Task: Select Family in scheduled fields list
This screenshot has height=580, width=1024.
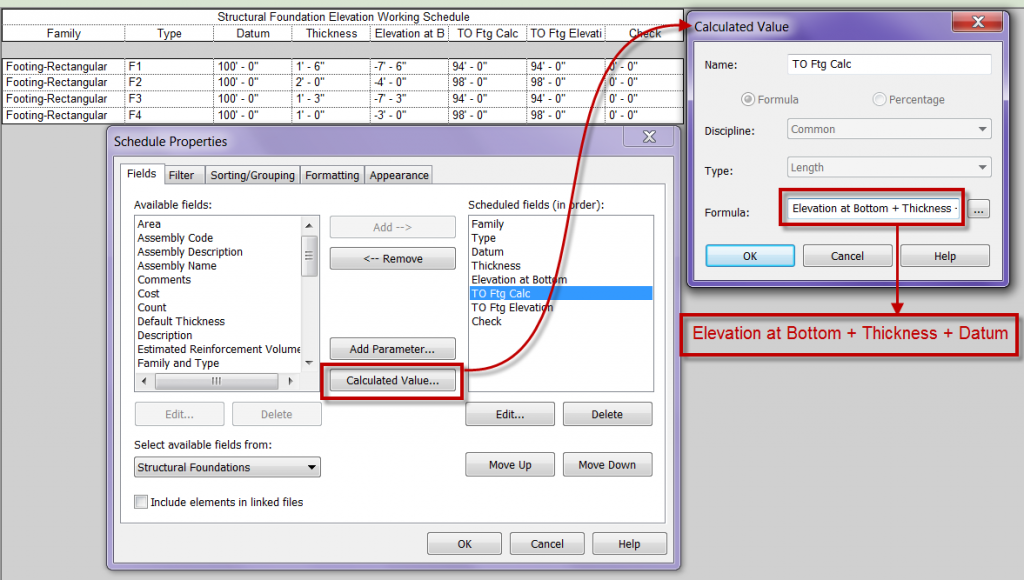Action: click(x=488, y=224)
